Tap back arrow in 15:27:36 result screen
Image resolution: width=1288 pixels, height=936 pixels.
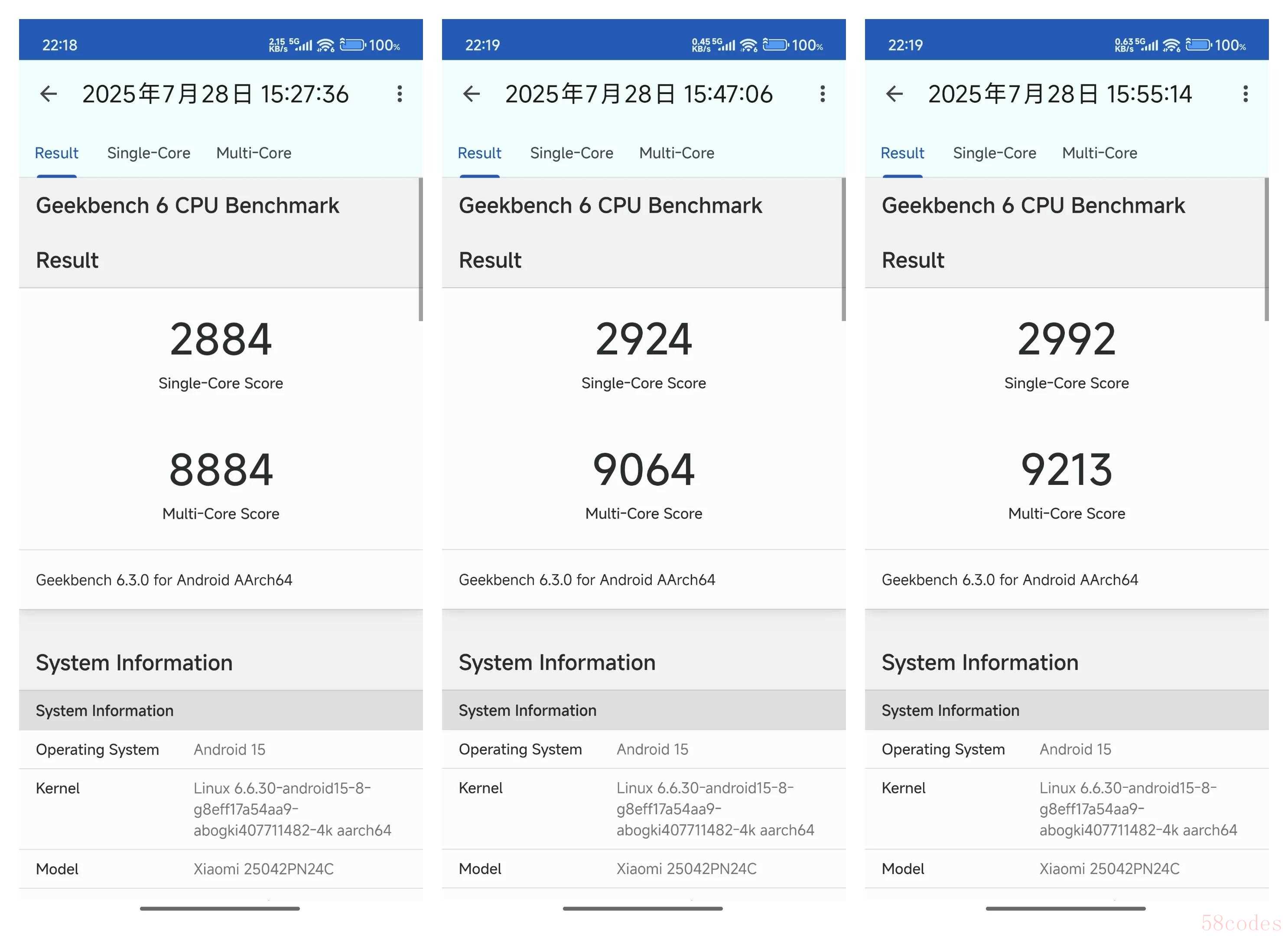pos(49,94)
